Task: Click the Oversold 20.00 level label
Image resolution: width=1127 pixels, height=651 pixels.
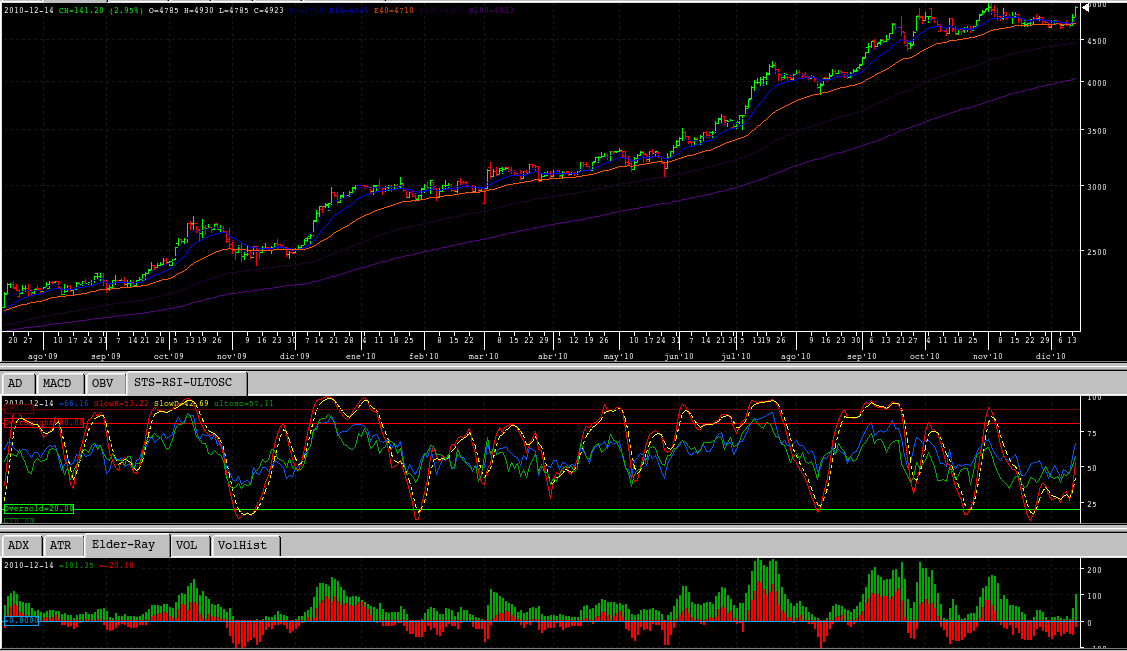Action: pyautogui.click(x=39, y=508)
